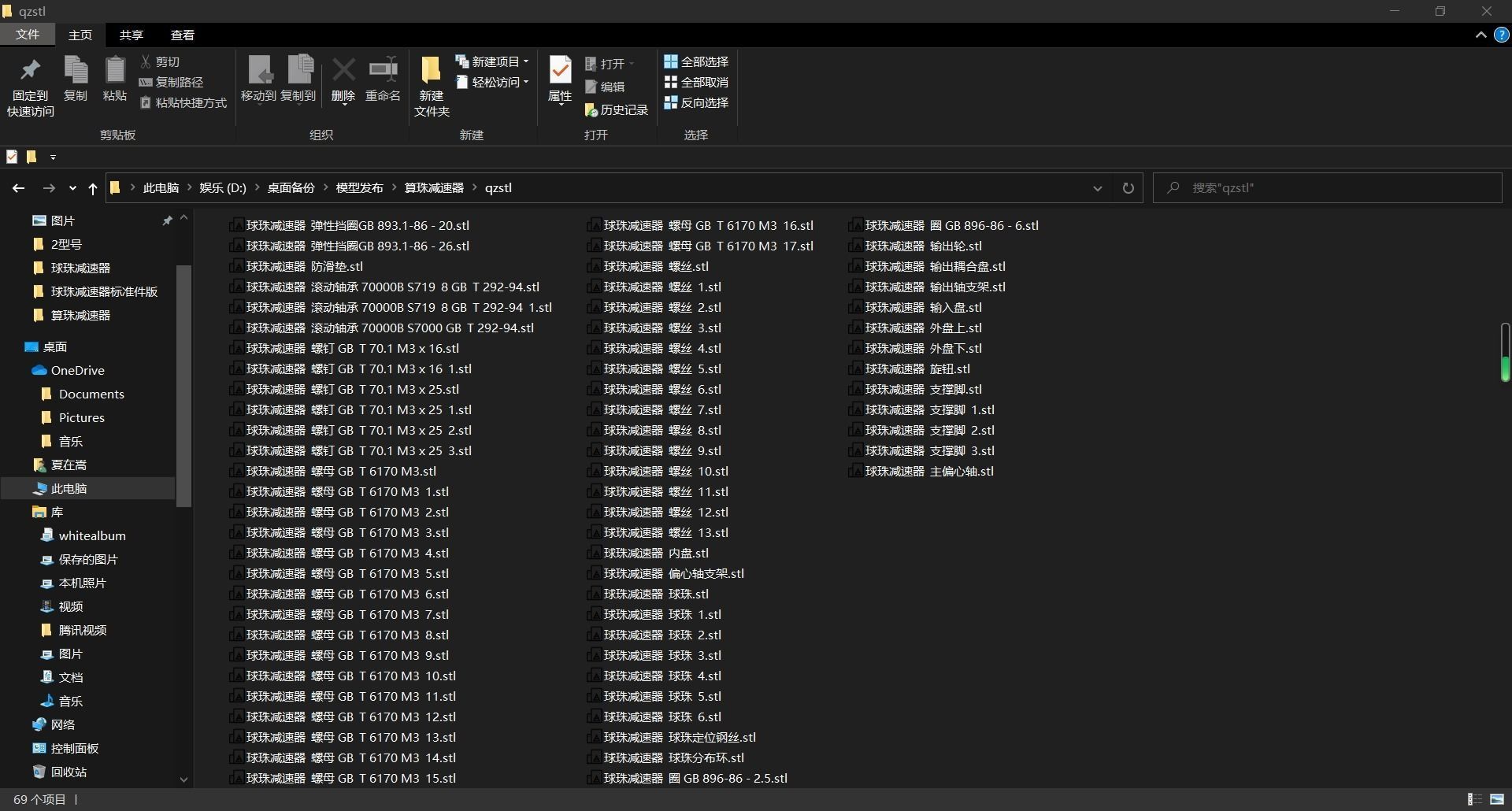This screenshot has width=1512, height=811.
Task: Open the Recent Locations dropdown
Action: pos(72,188)
